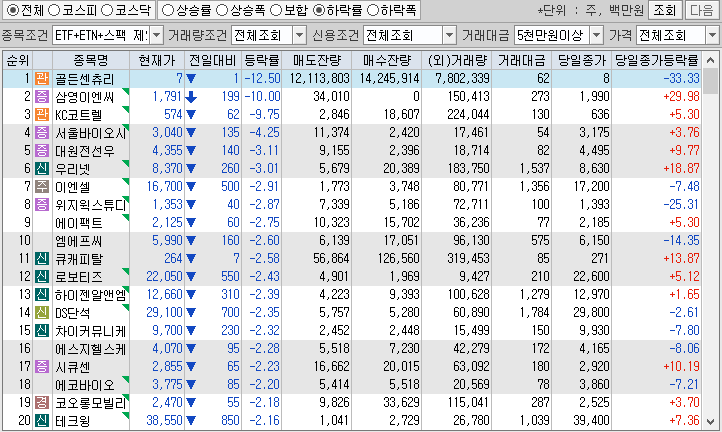The height and width of the screenshot is (432, 722).
Task: Select the 엠에프씨 stock name
Action: coord(78,240)
